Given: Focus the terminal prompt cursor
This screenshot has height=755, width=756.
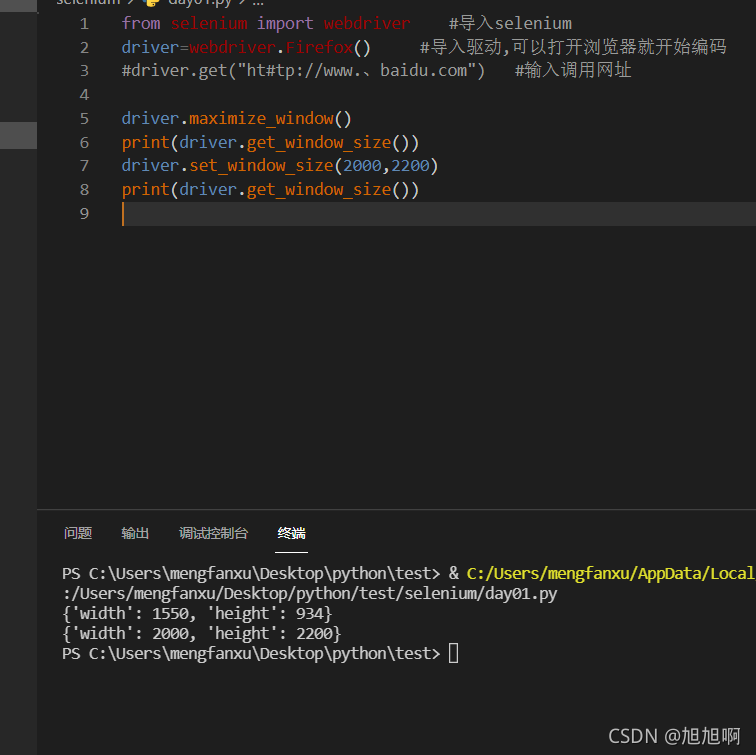Looking at the screenshot, I should (x=453, y=654).
